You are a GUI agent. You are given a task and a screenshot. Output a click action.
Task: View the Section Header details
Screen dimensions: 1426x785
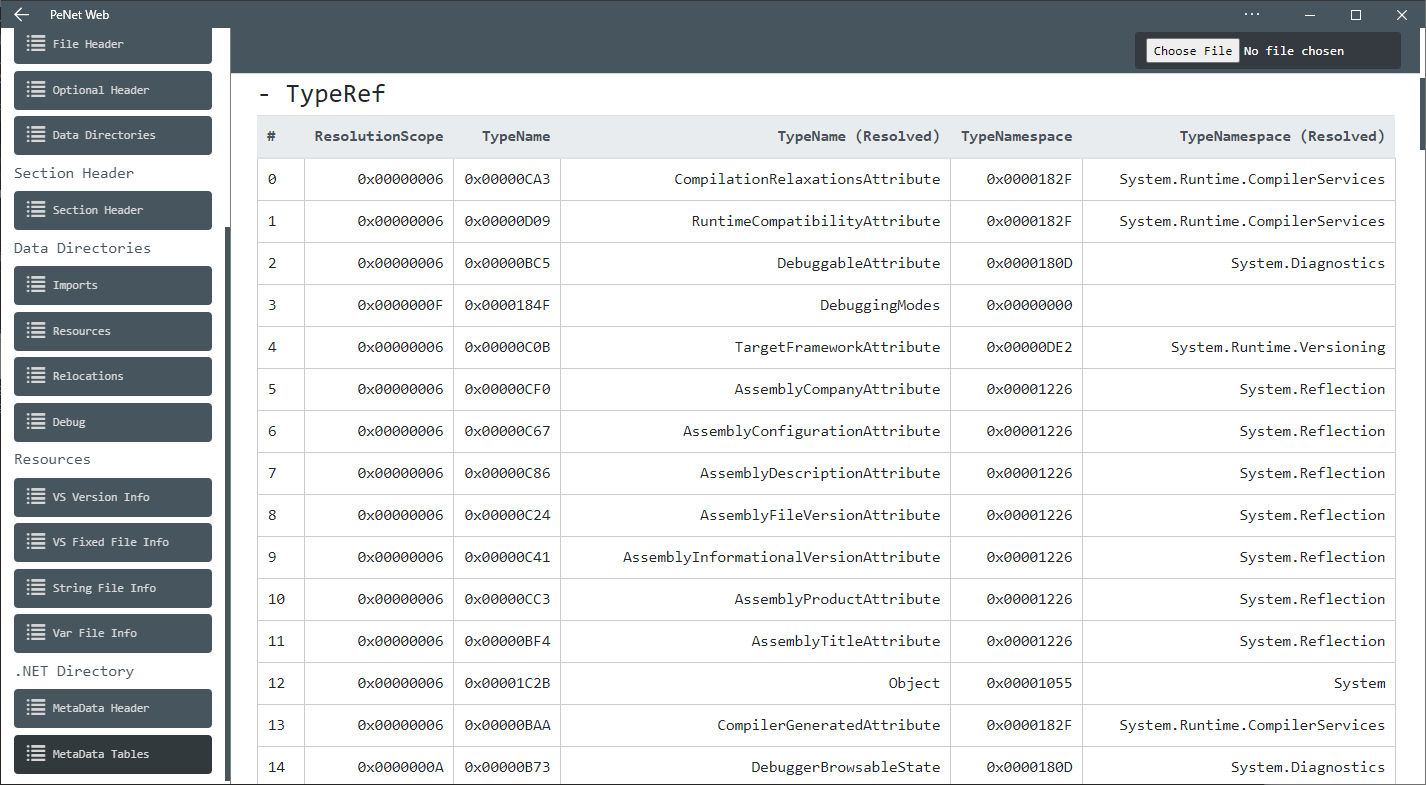(112, 210)
